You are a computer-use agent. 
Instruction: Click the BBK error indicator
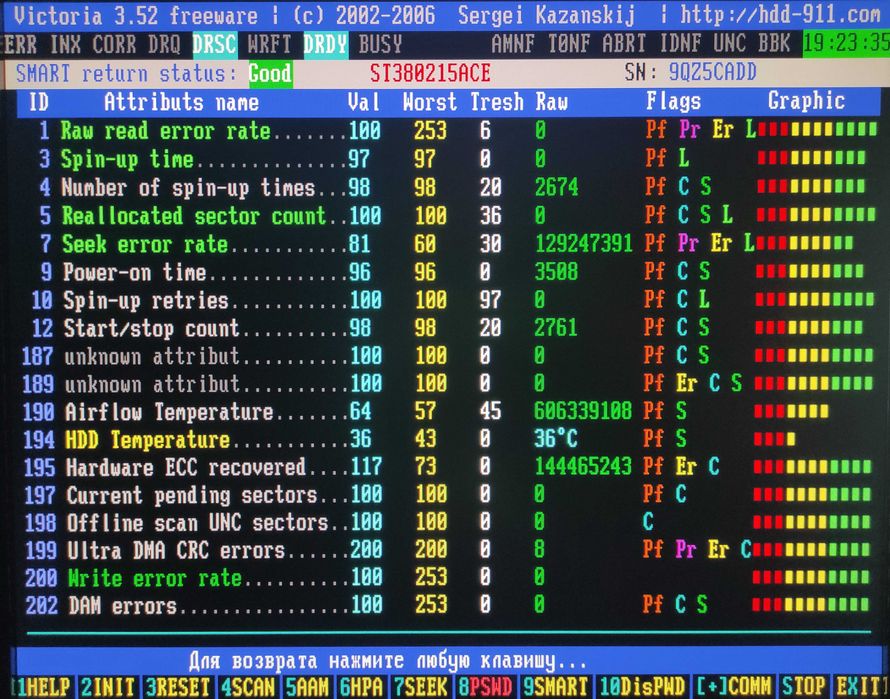point(775,44)
